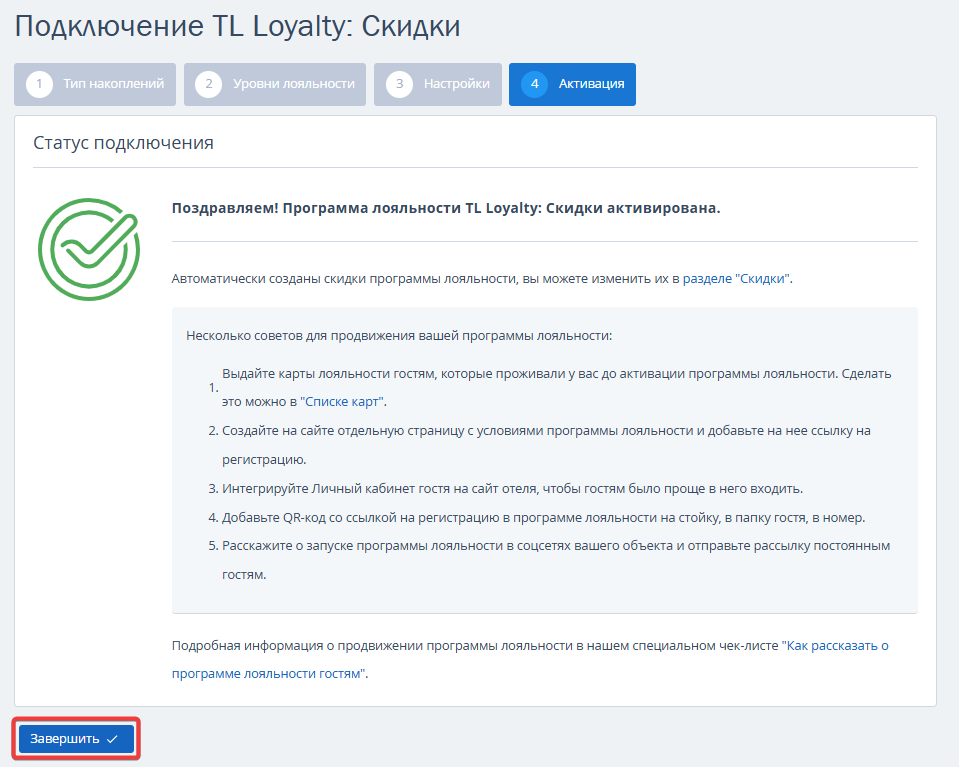959x767 pixels.
Task: Click text Несколько советов для продвижения
Action: pos(399,336)
